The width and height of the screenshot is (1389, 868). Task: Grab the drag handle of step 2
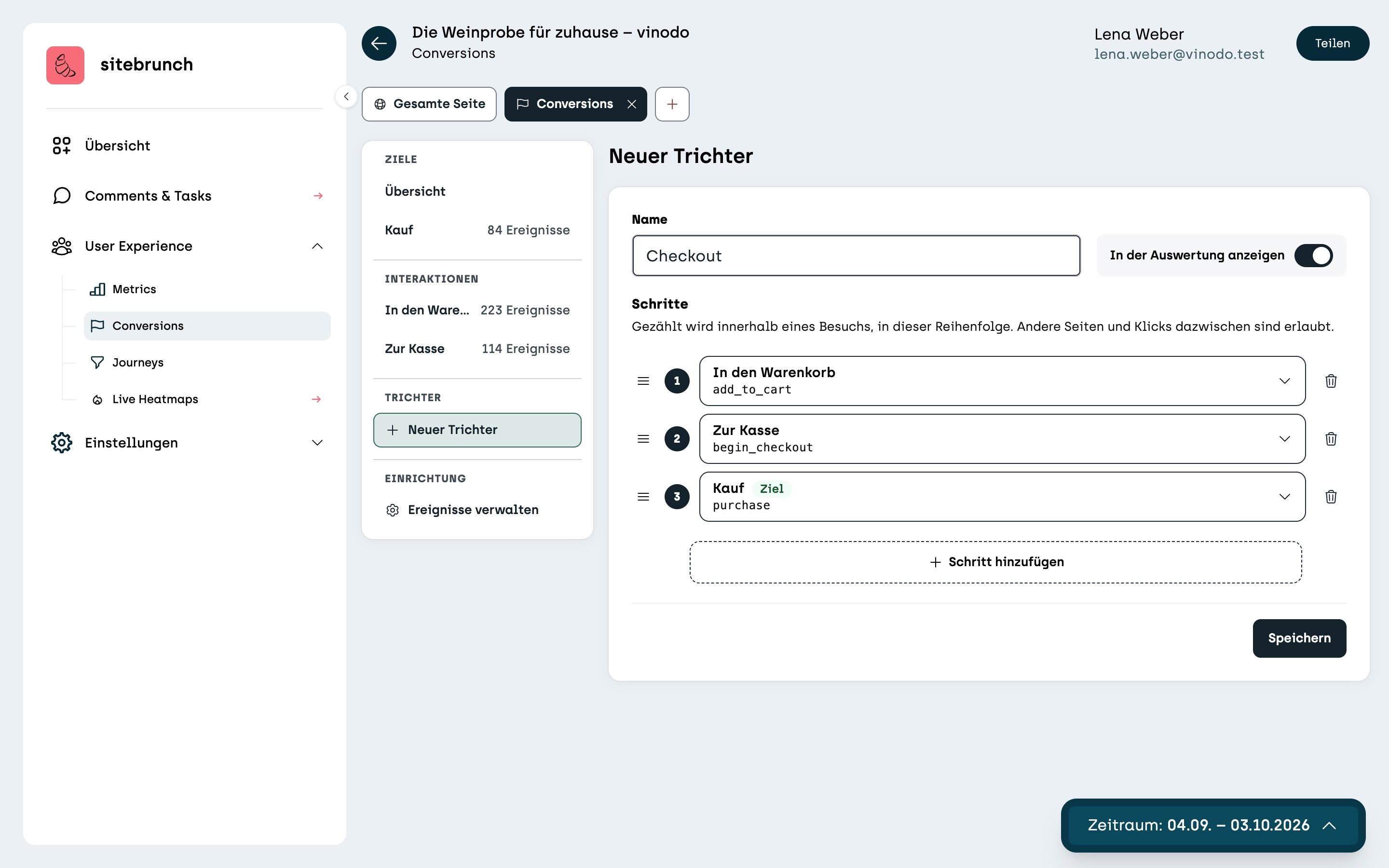pyautogui.click(x=643, y=439)
